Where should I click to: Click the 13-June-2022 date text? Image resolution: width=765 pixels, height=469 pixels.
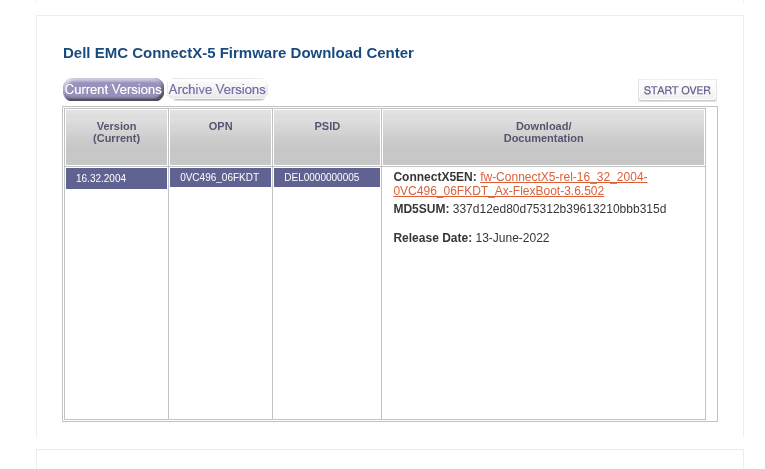(512, 238)
